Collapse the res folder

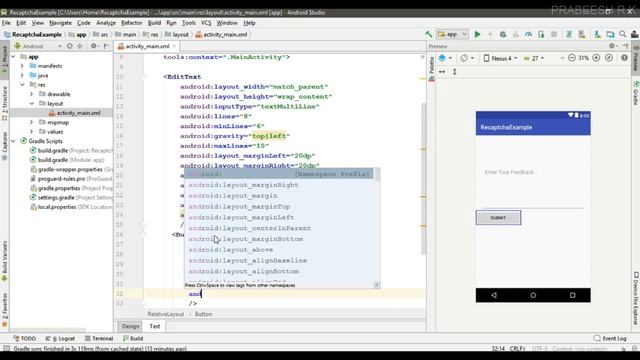pyautogui.click(x=22, y=84)
